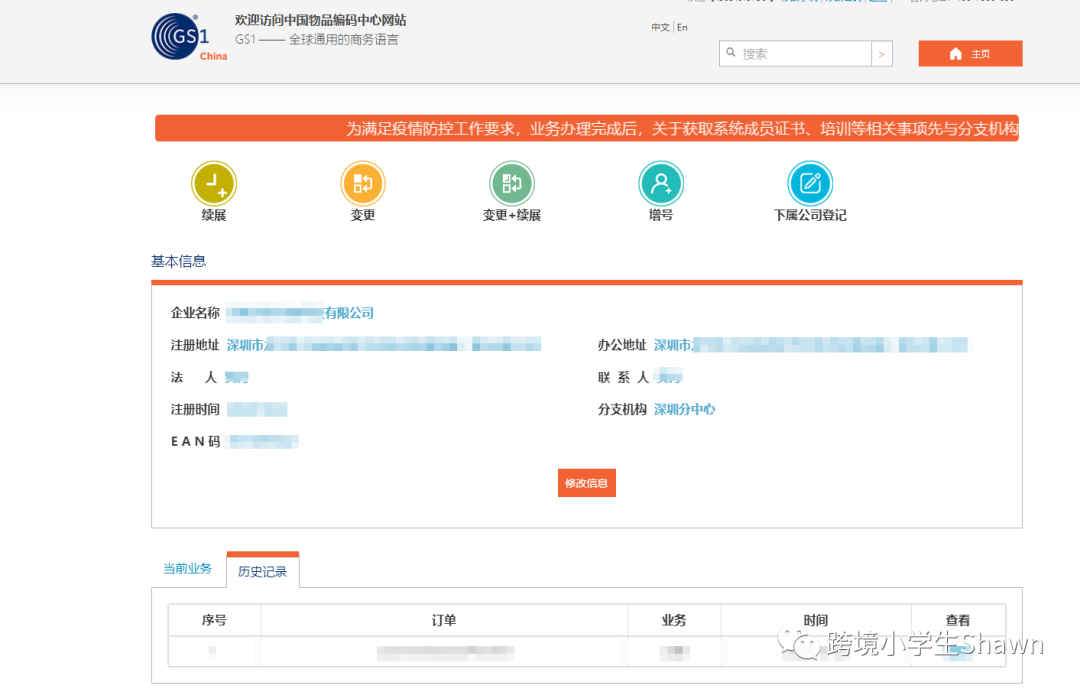
Task: Open the 分支机构 深圳分中心 link
Action: pos(684,408)
